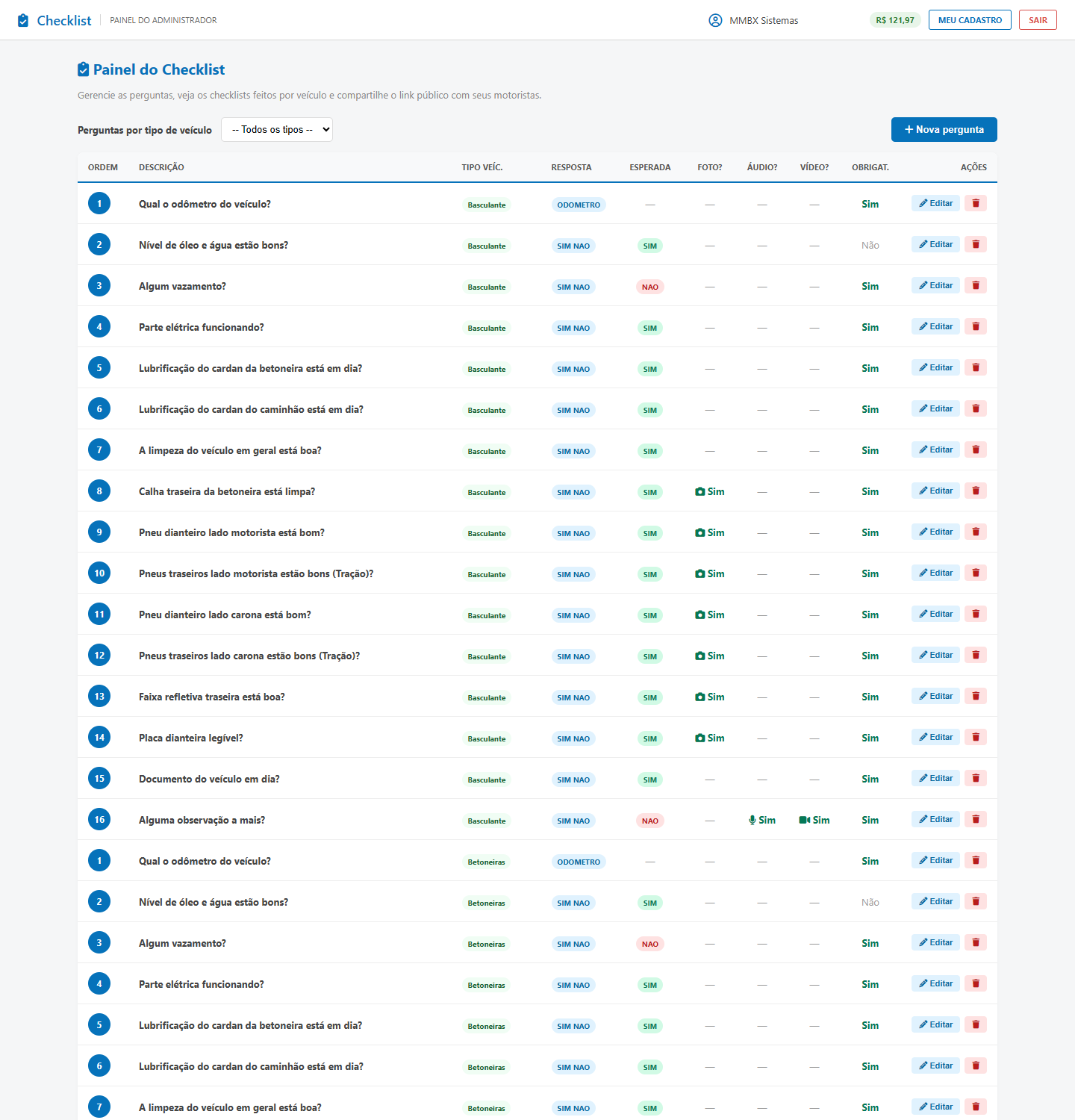
Task: Click 'Pneu dianteiro lado carona está bom?' text
Action: click(x=225, y=615)
